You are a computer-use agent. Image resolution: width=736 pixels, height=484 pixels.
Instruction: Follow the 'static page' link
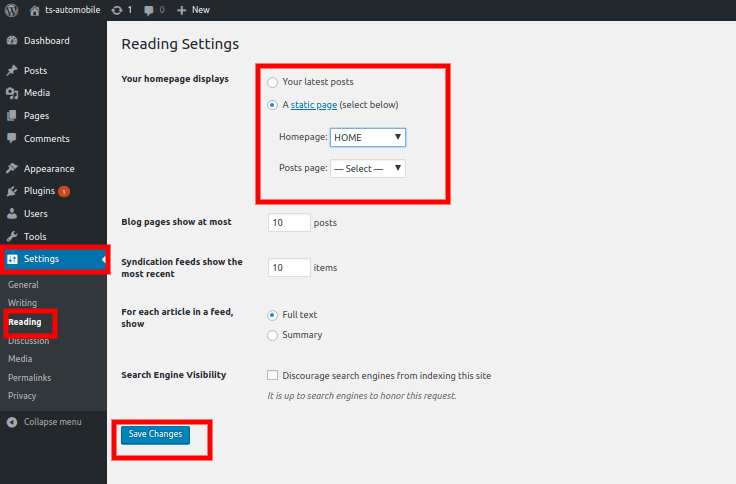[314, 105]
